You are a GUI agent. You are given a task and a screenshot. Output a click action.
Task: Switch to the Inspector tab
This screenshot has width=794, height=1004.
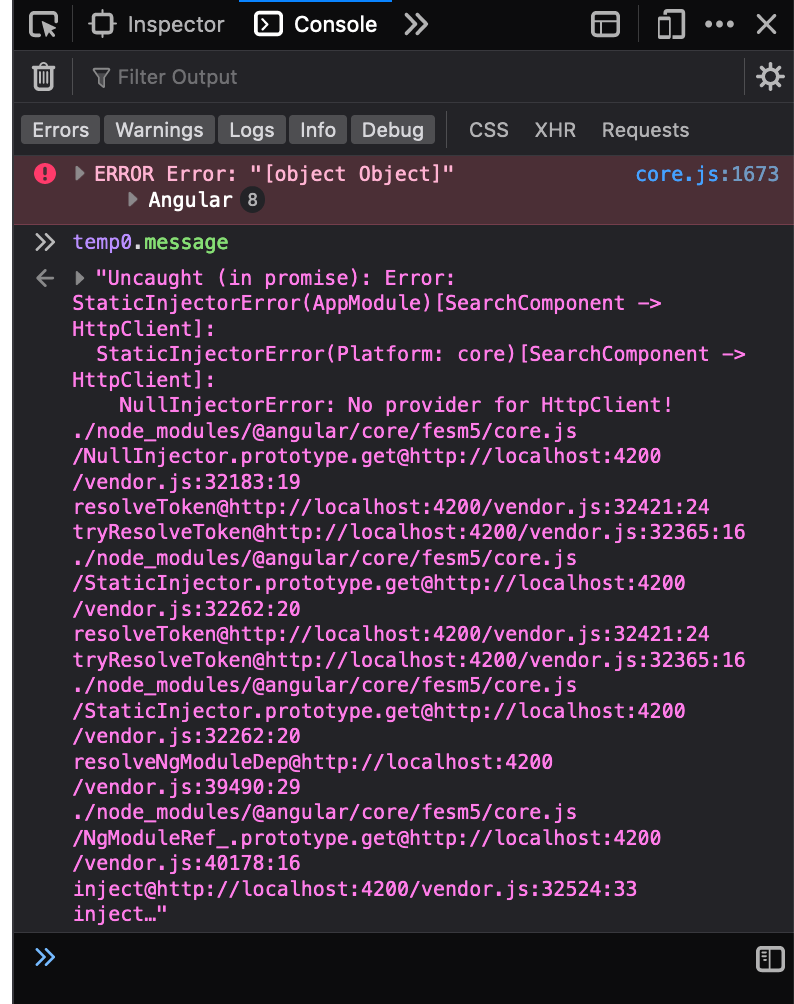[x=158, y=25]
